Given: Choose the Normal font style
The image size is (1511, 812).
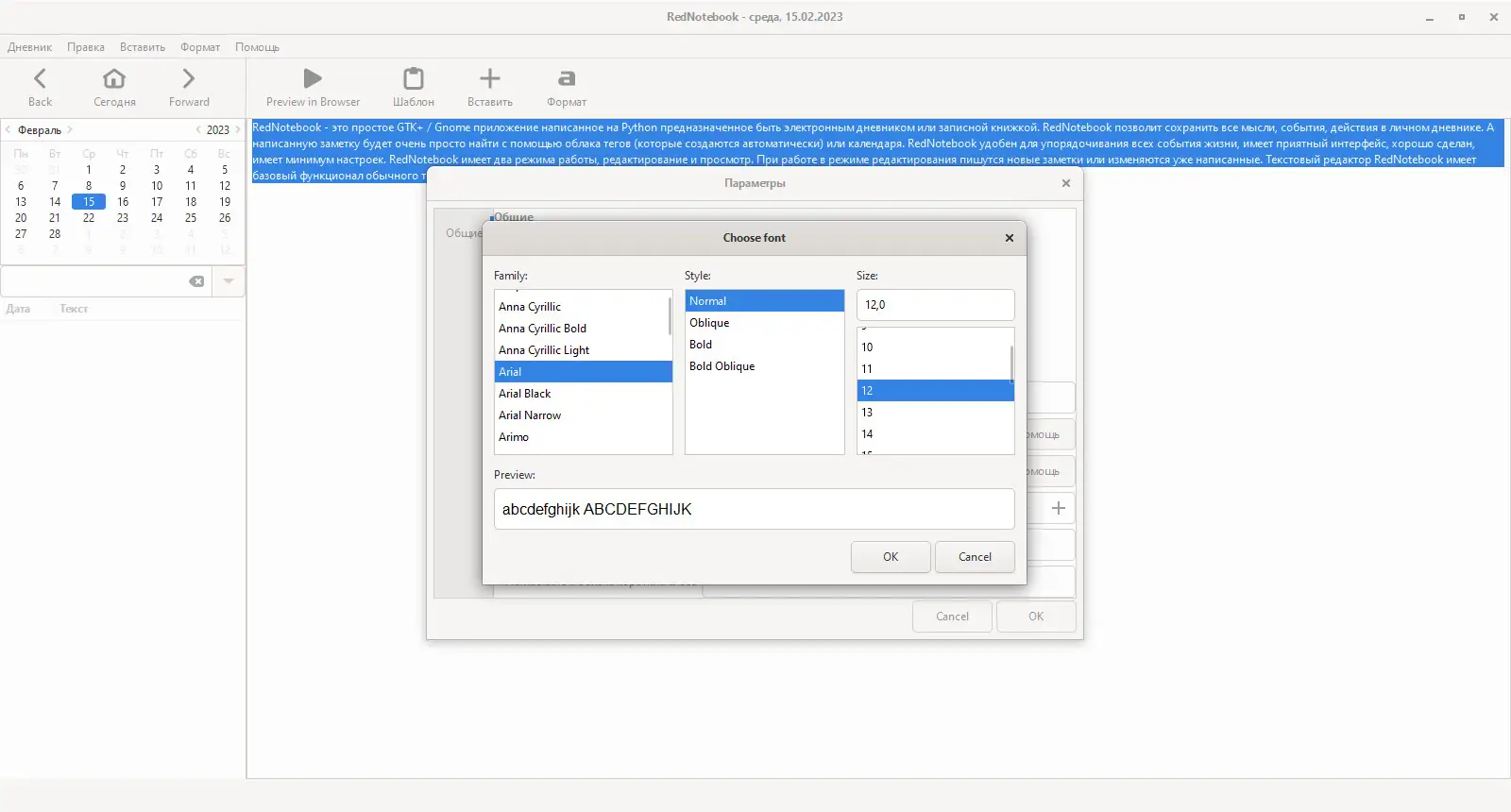Looking at the screenshot, I should click(765, 301).
